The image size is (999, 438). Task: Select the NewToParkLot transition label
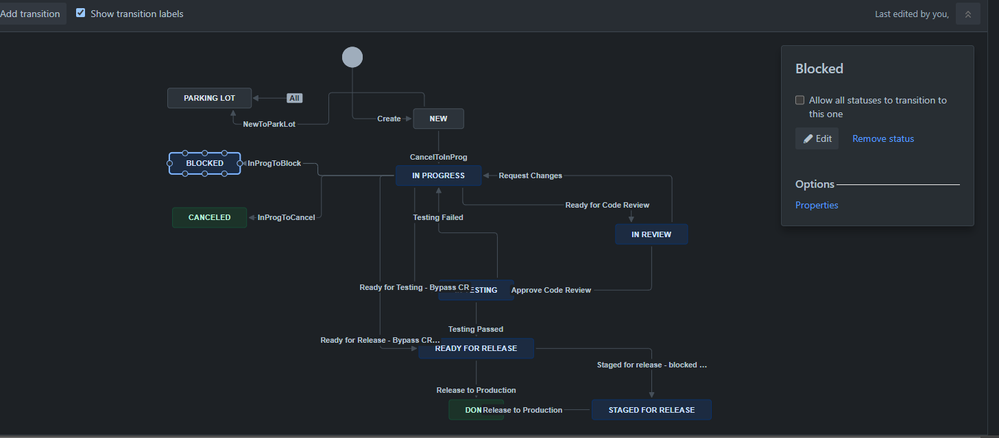pos(269,124)
